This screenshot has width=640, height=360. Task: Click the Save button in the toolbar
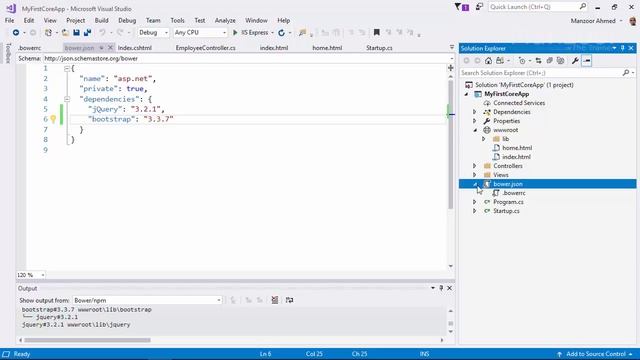pos(76,33)
